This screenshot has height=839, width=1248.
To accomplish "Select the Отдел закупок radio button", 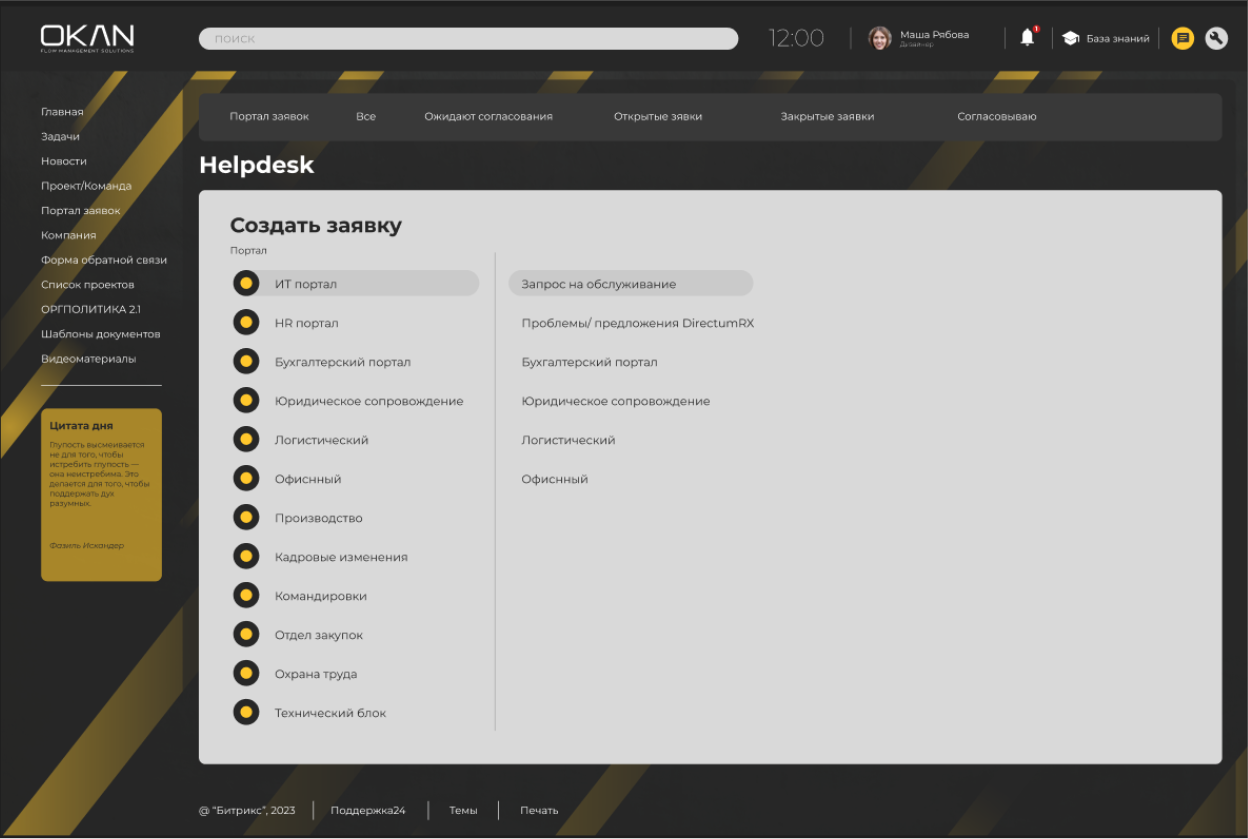I will pyautogui.click(x=246, y=635).
